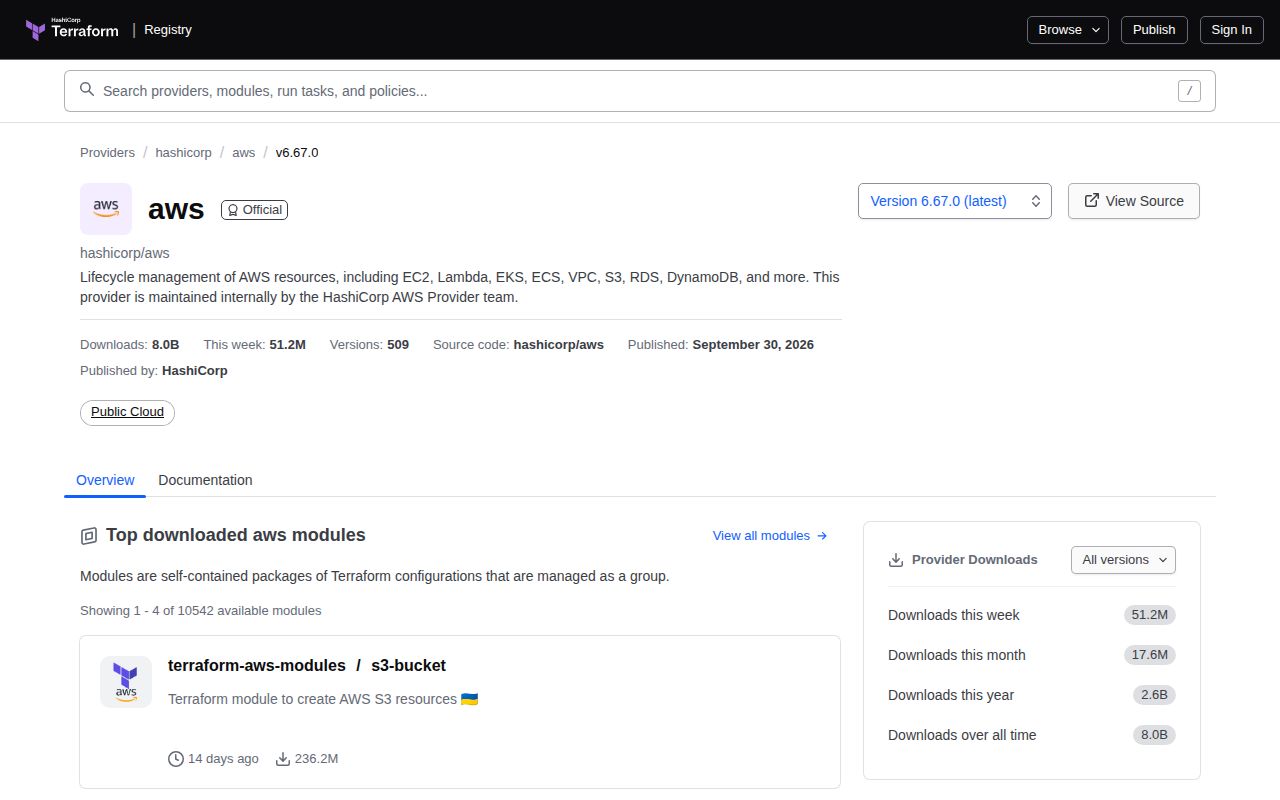
Task: Click the Public Cloud tag
Action: 127,412
